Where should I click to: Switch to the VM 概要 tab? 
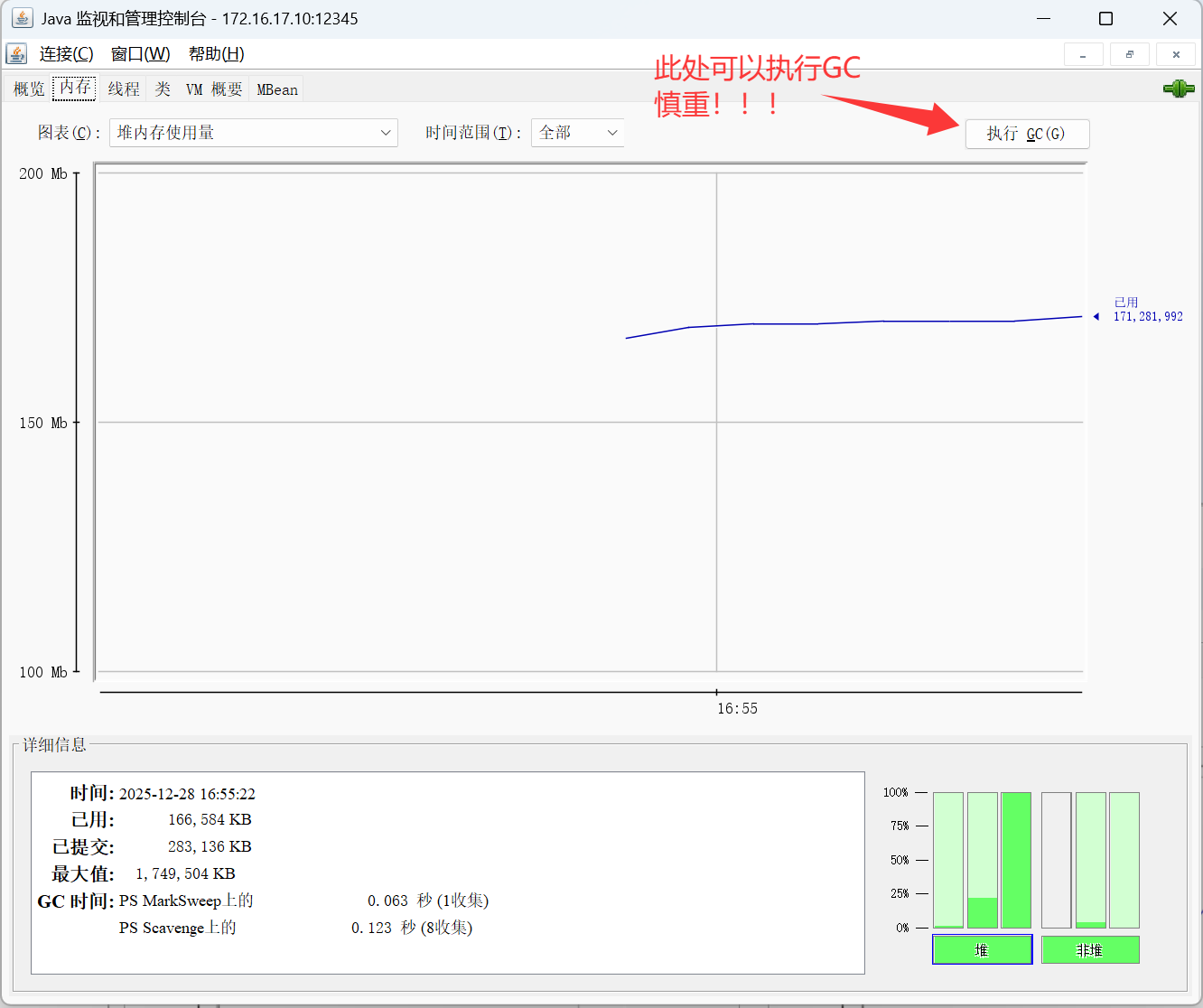(x=214, y=89)
